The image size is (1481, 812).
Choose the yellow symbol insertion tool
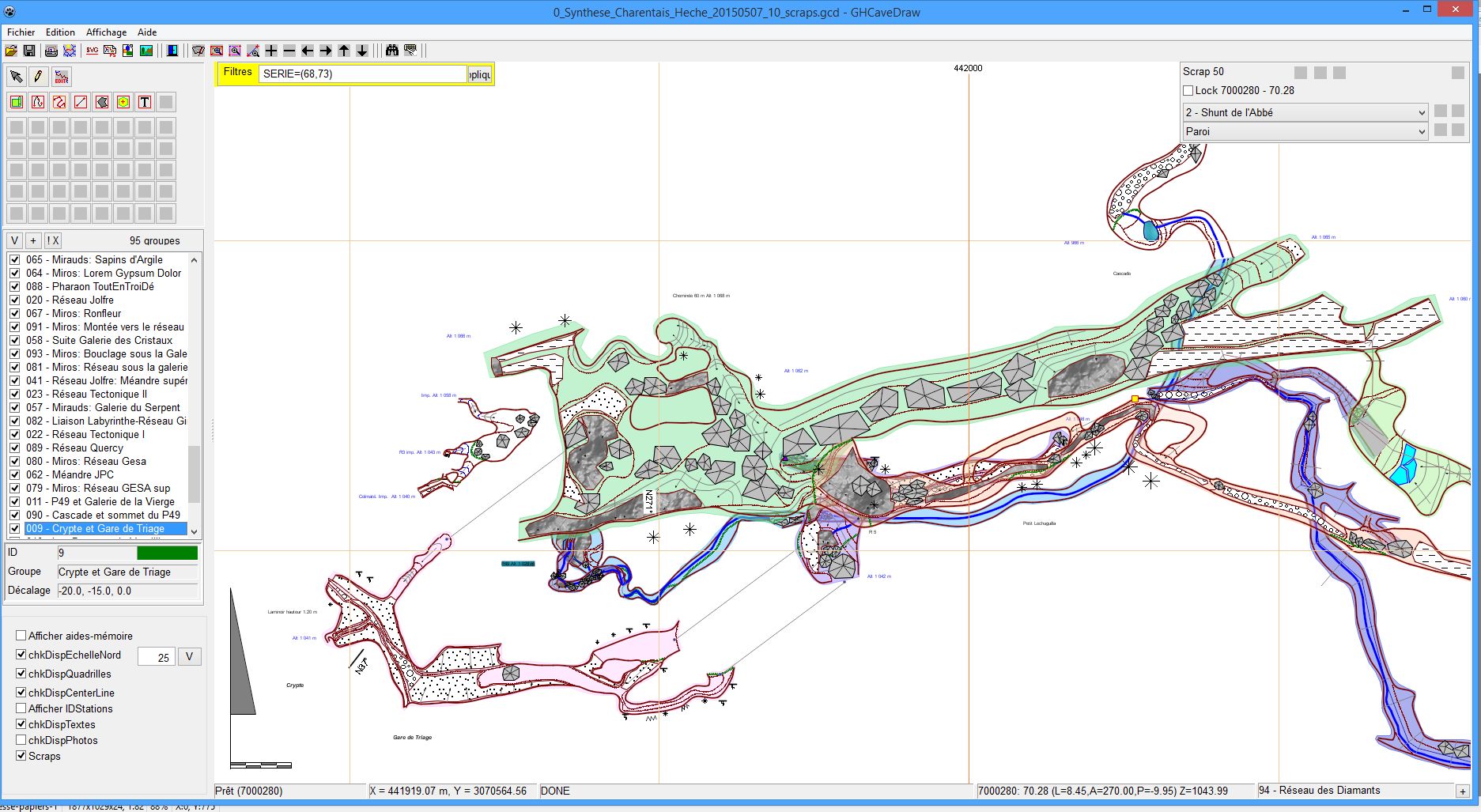click(x=123, y=102)
